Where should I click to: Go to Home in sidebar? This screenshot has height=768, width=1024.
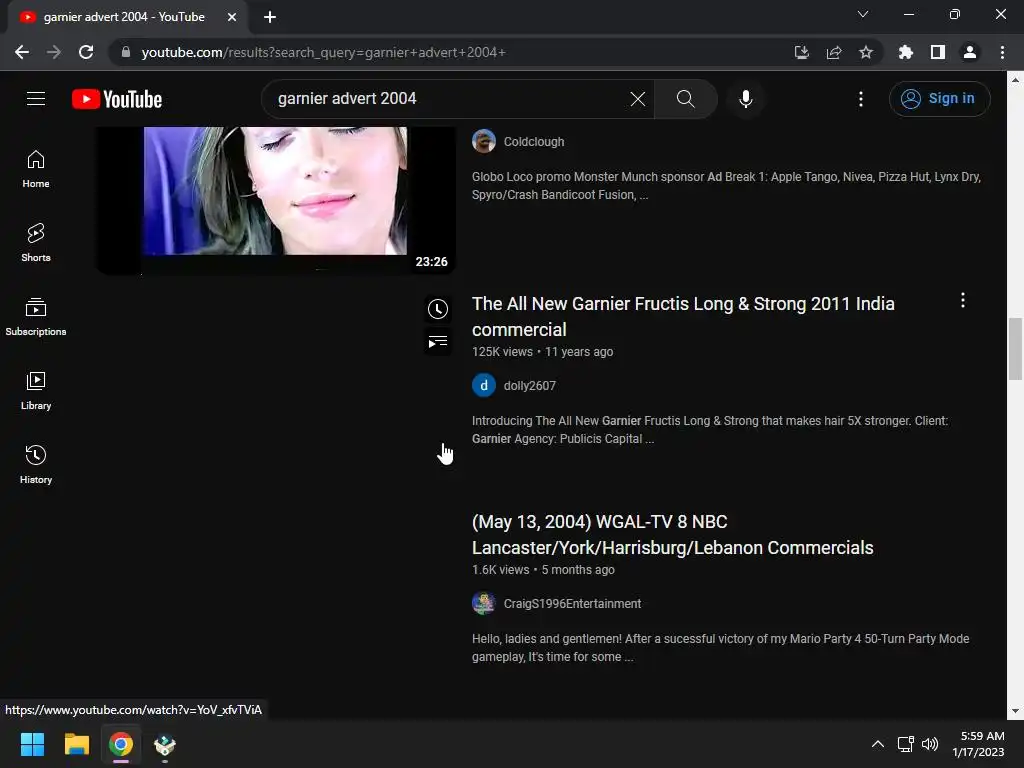click(x=36, y=169)
